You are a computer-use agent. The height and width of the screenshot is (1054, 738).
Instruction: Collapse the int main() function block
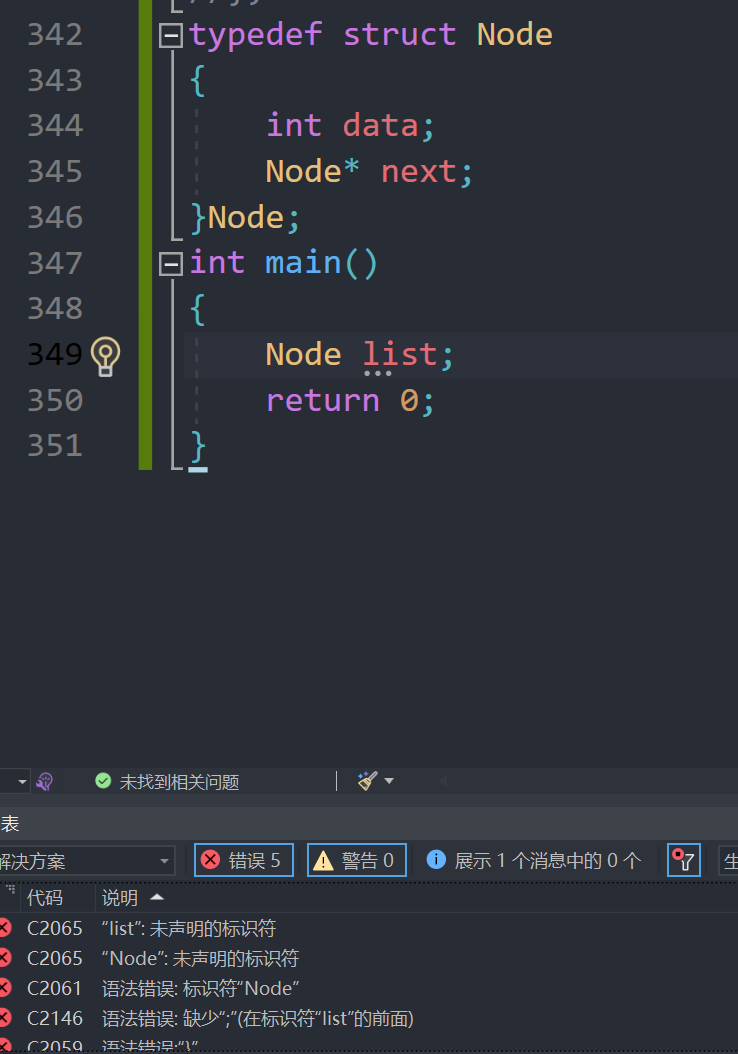(x=171, y=264)
